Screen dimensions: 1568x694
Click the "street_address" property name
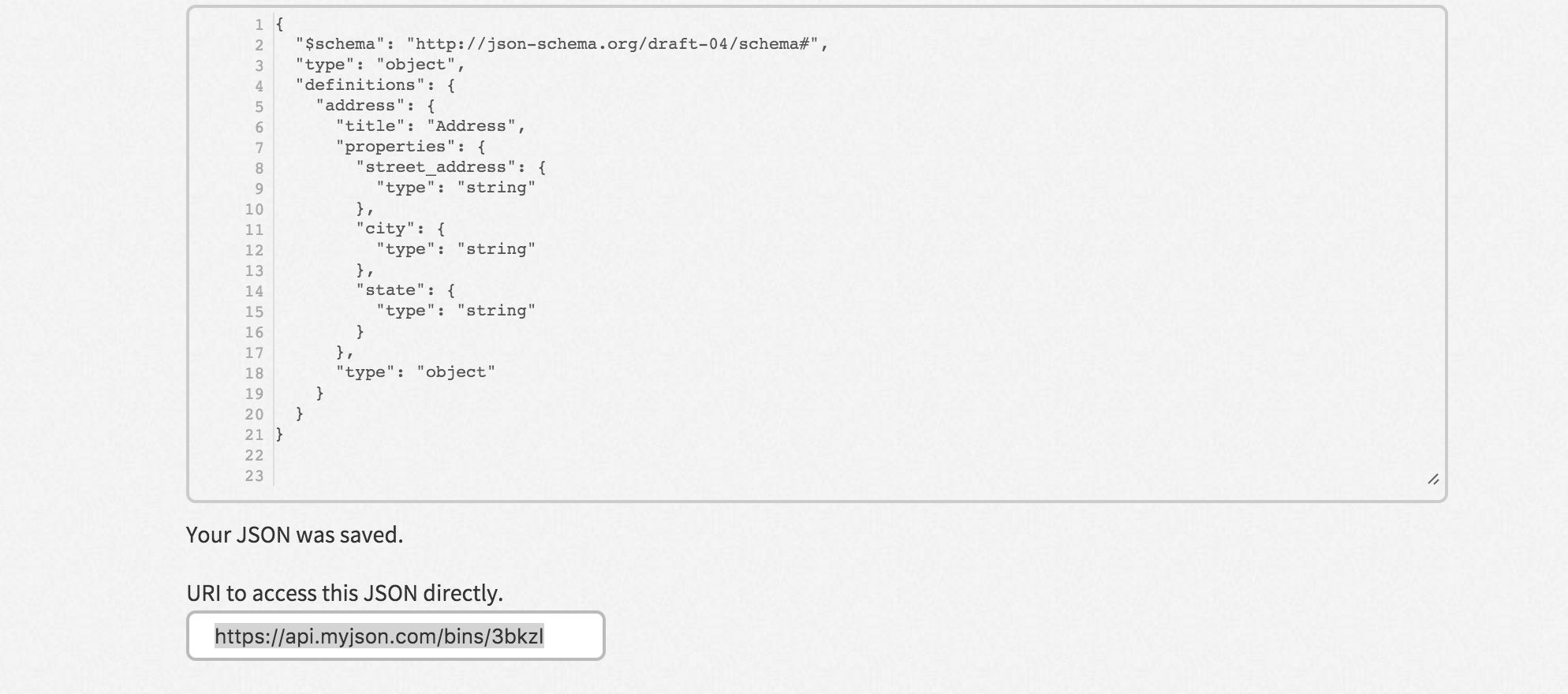(x=435, y=167)
